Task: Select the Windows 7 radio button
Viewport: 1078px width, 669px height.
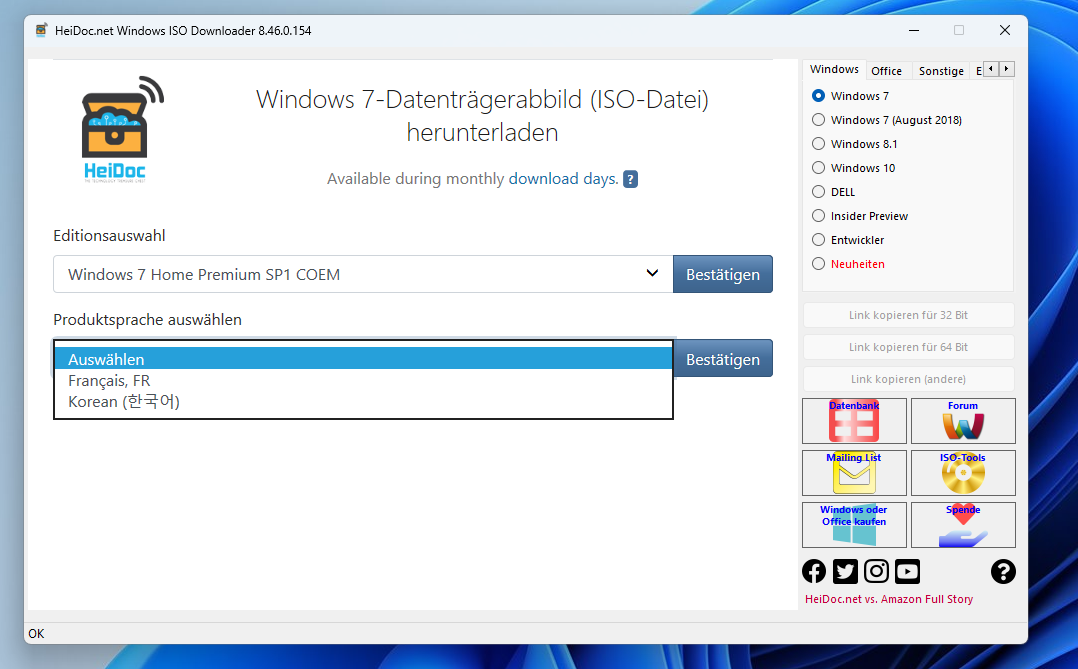Action: click(x=818, y=96)
